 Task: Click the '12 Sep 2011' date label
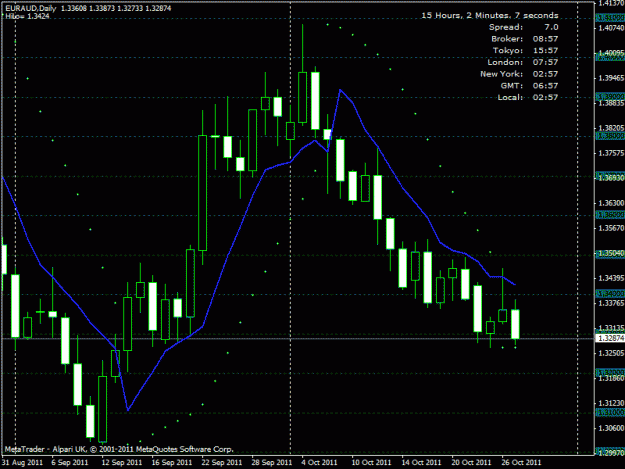click(x=122, y=463)
